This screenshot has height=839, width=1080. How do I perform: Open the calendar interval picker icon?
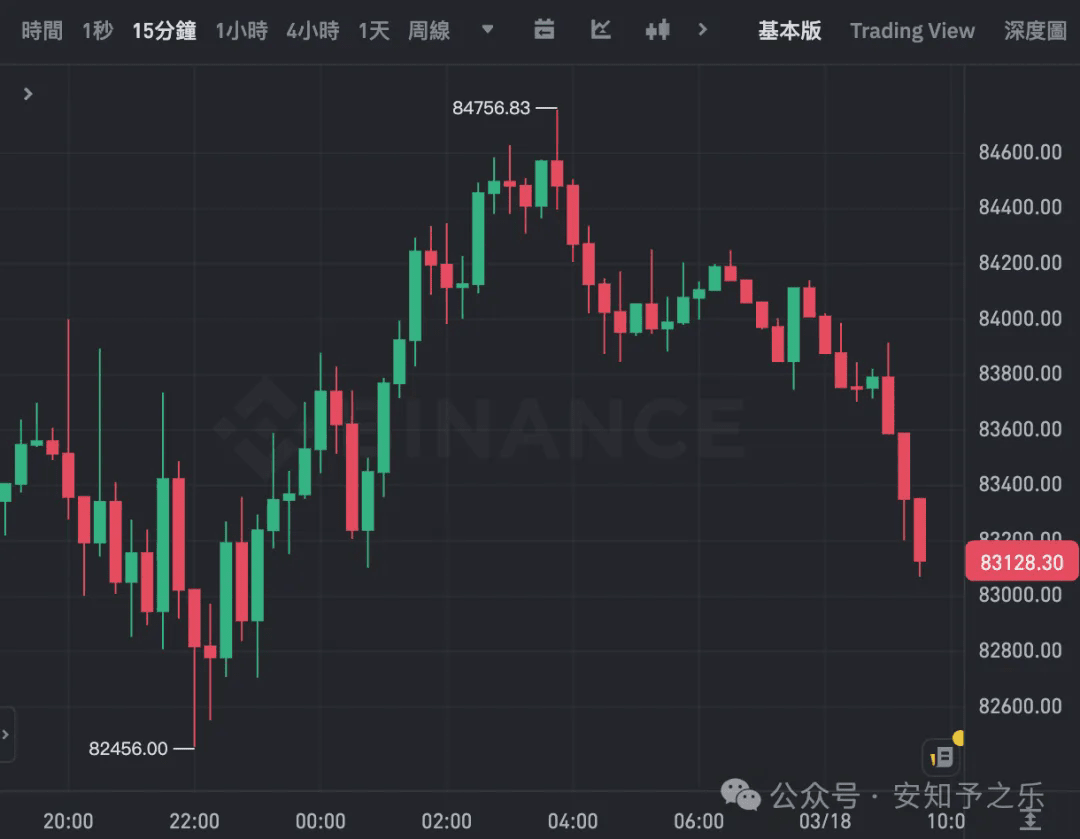point(544,30)
